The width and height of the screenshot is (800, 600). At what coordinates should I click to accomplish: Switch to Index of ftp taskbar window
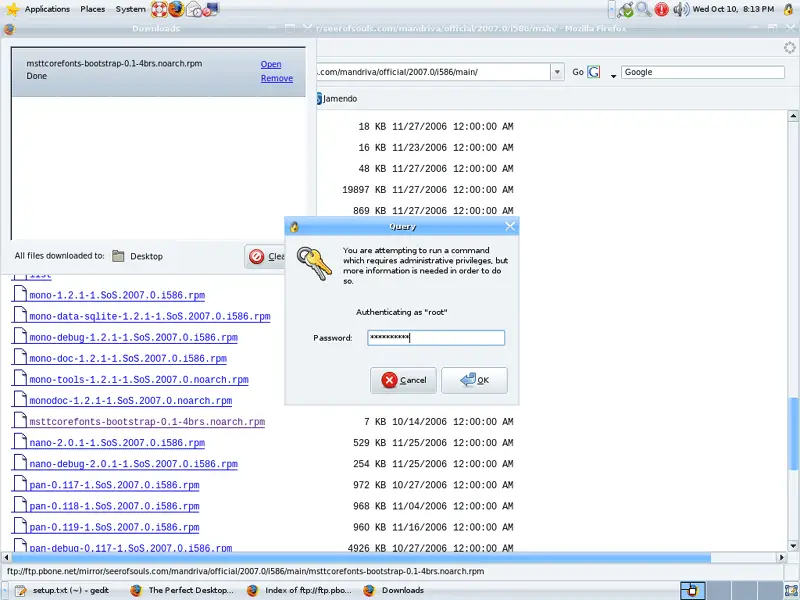[x=299, y=590]
